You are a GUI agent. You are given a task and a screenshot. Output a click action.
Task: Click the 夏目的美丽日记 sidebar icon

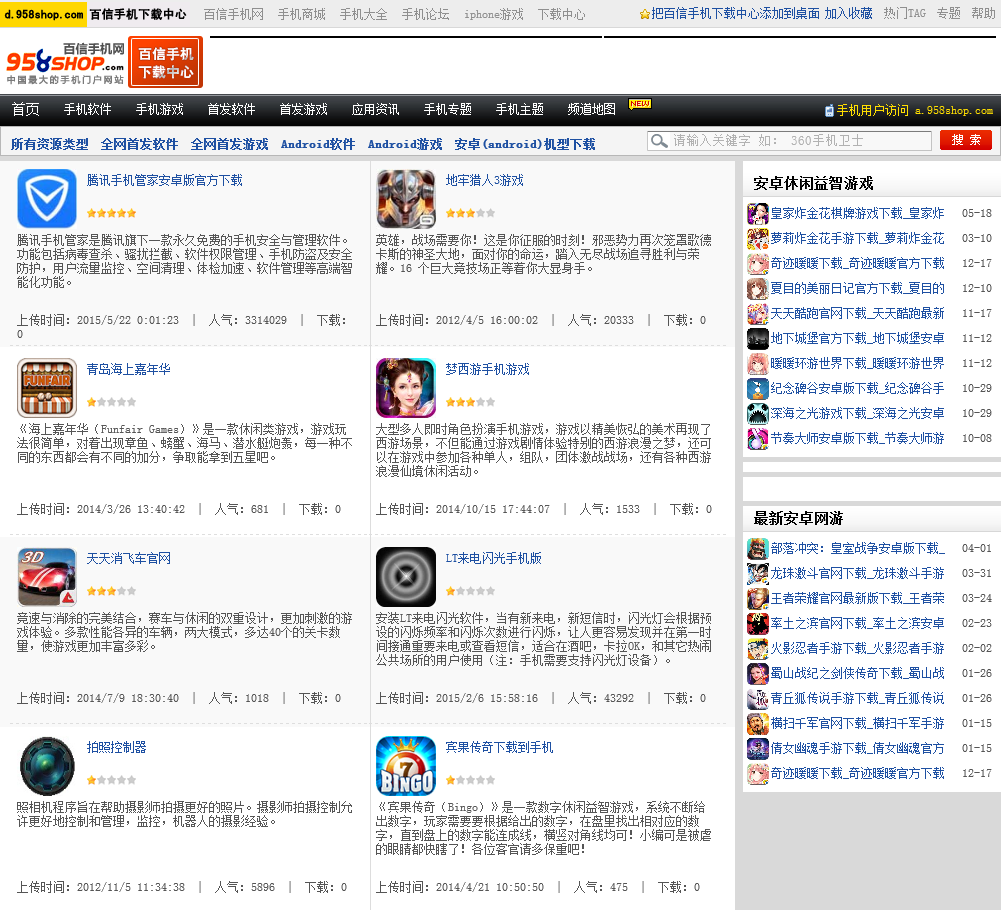[757, 288]
